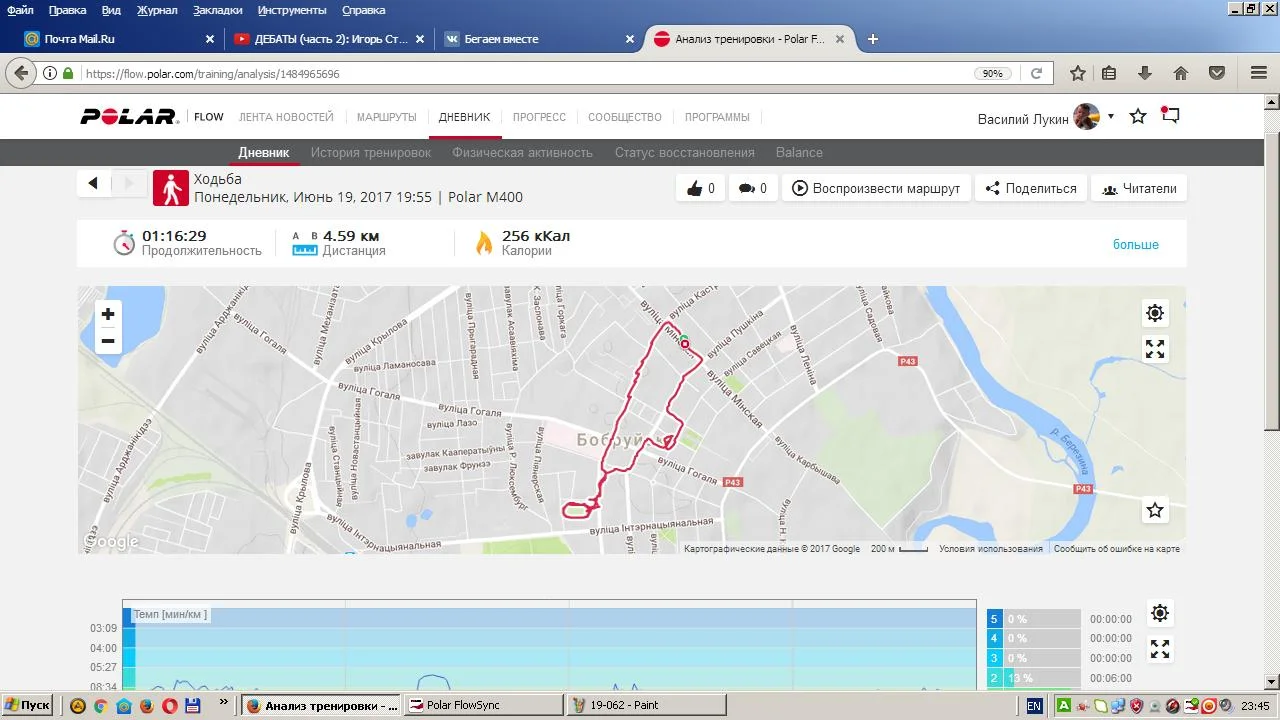Bookmark this page with the browser star icon

1078,73
